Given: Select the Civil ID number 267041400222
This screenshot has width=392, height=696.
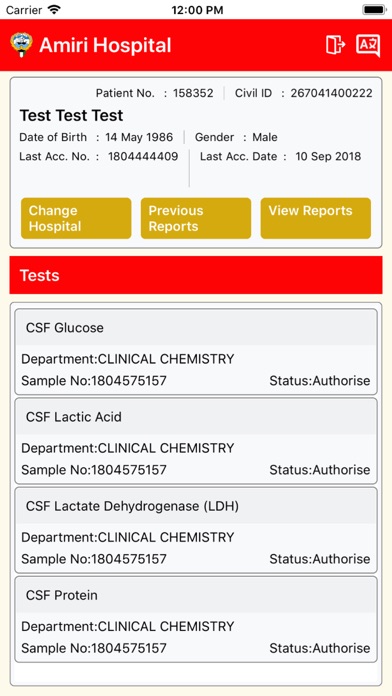Looking at the screenshot, I should [x=332, y=93].
